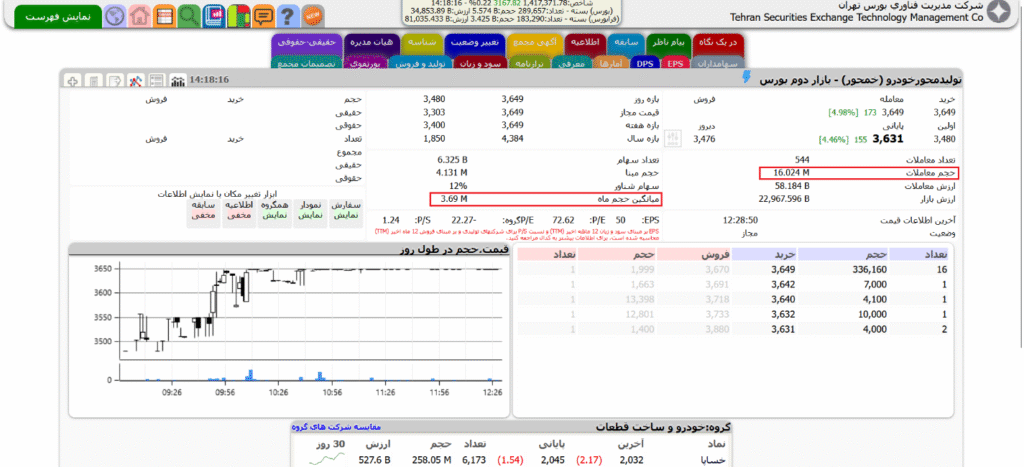Image resolution: width=1024 pixels, height=467 pixels.
Task: Open the technical line chart icon
Action: tap(136, 81)
